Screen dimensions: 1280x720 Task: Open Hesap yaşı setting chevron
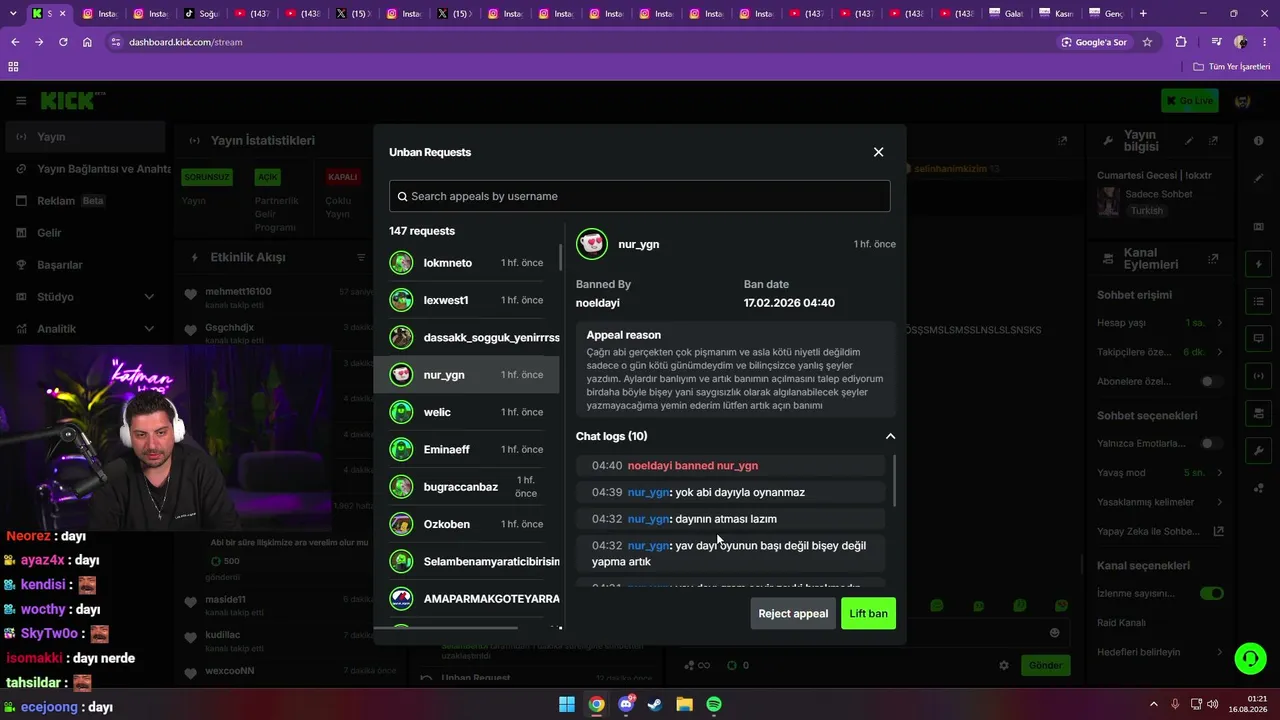[1219, 323]
